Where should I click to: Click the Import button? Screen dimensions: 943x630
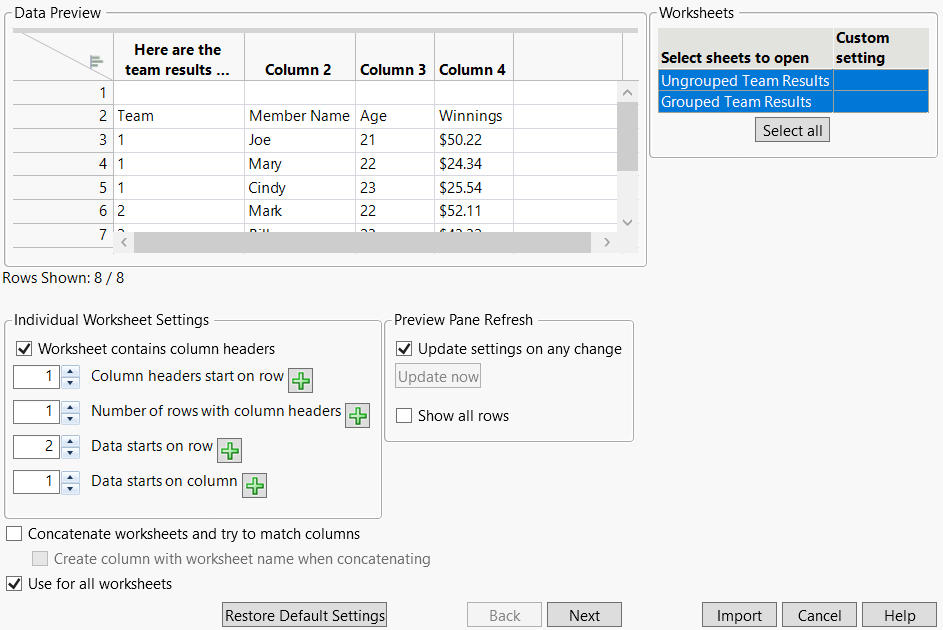[x=739, y=615]
